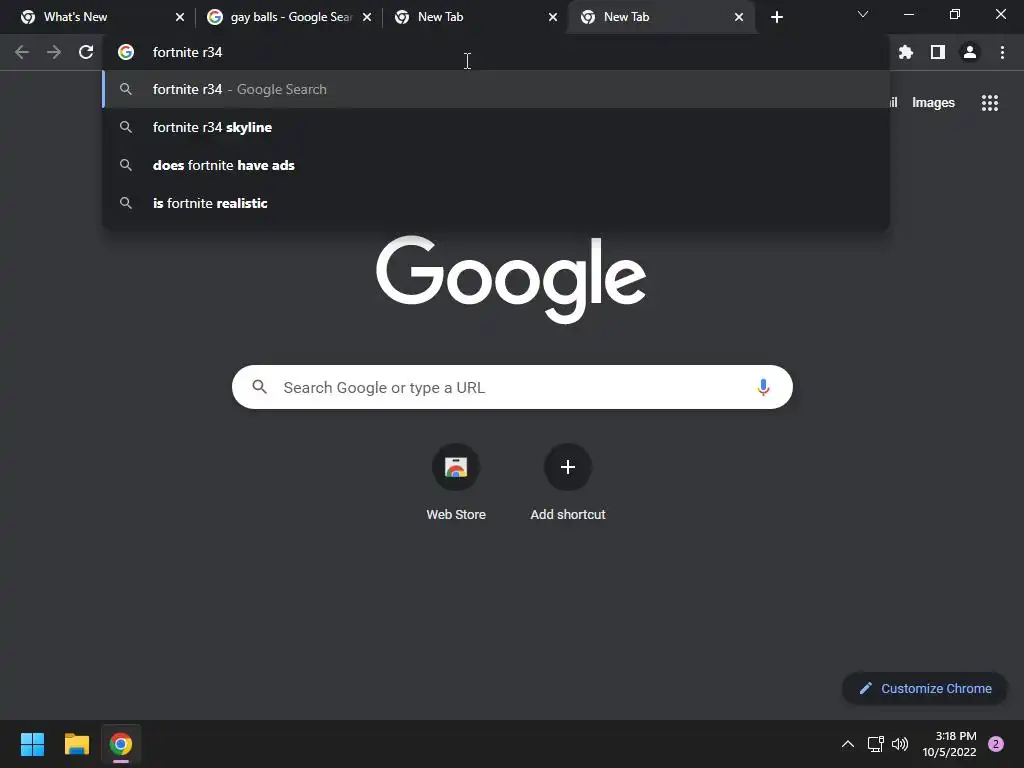This screenshot has width=1024, height=768.
Task: Select the active fourth tab
Action: click(x=660, y=17)
